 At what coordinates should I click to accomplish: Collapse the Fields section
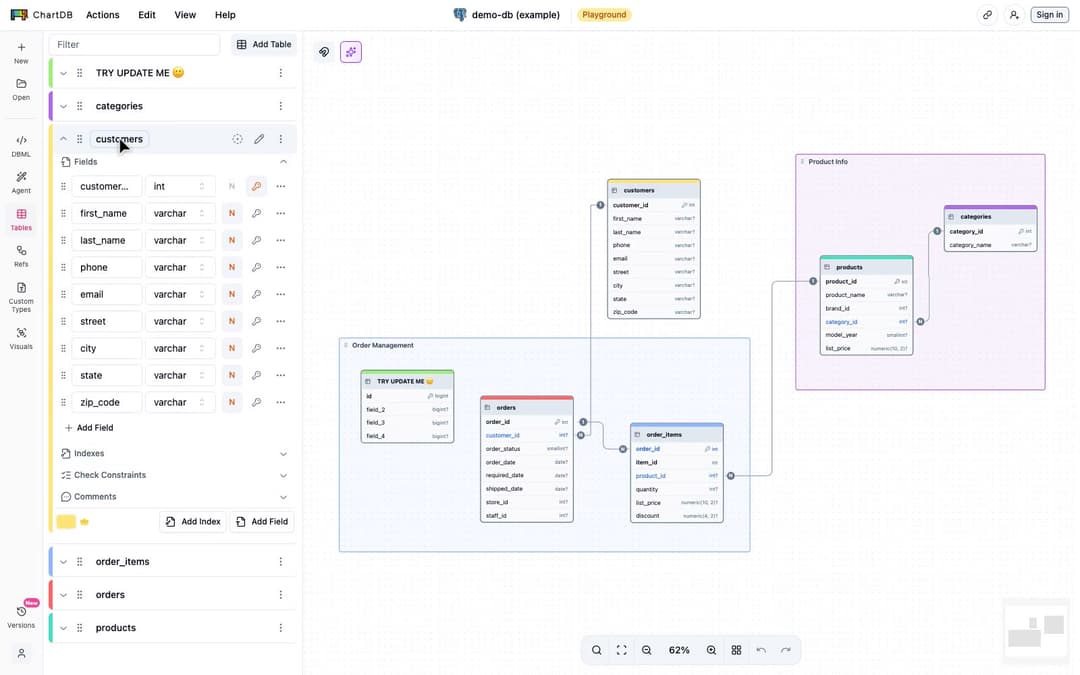283,162
